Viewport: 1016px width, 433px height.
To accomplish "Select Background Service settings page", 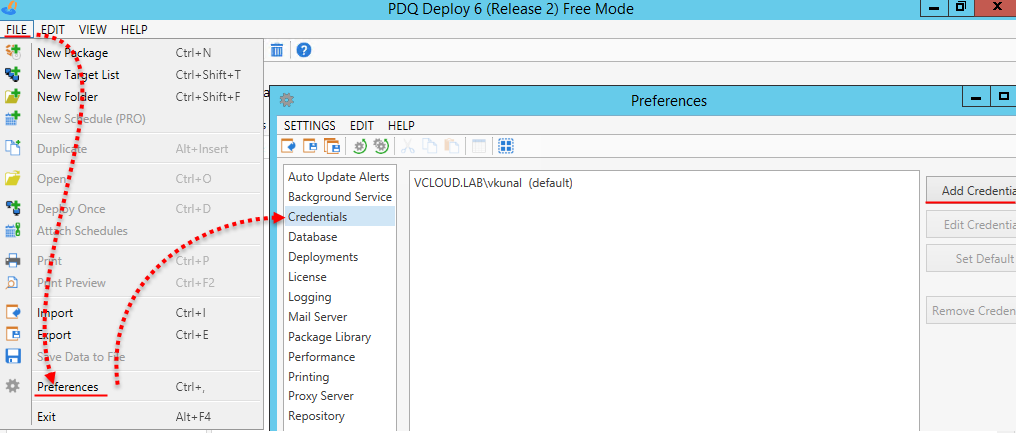I will (340, 197).
